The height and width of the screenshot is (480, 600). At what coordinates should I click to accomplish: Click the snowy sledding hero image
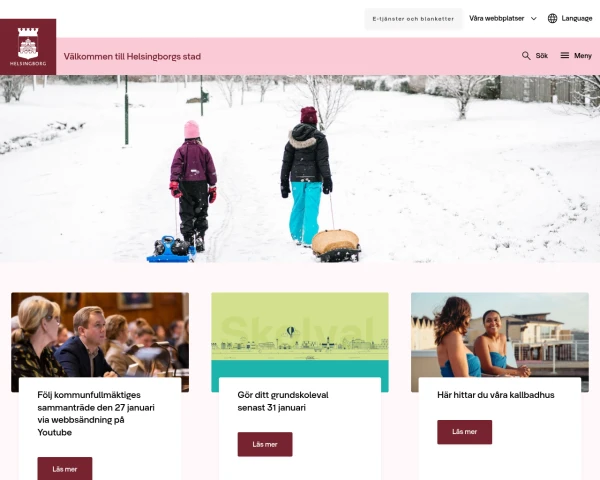point(300,169)
